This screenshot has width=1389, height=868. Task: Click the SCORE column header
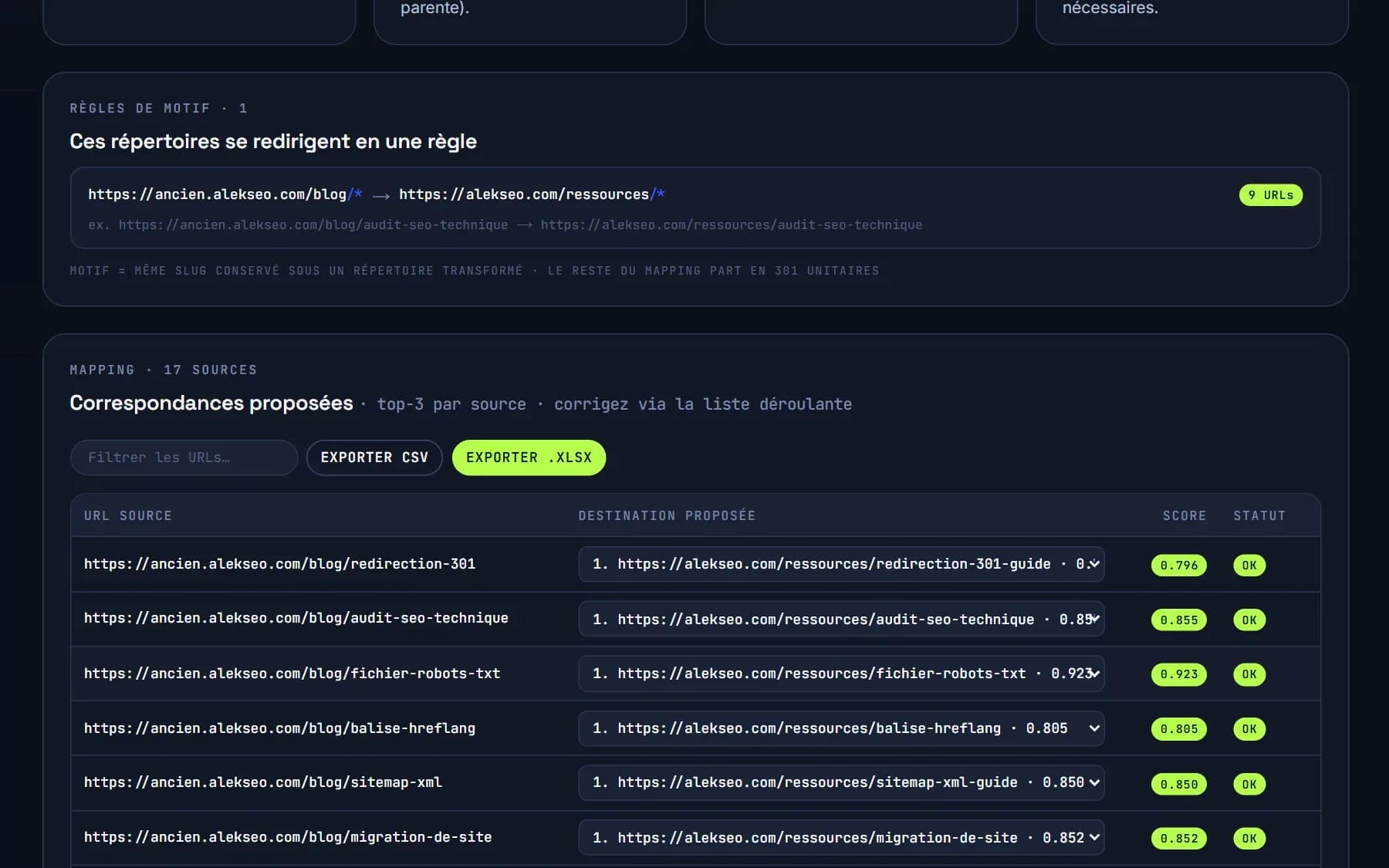(1185, 515)
